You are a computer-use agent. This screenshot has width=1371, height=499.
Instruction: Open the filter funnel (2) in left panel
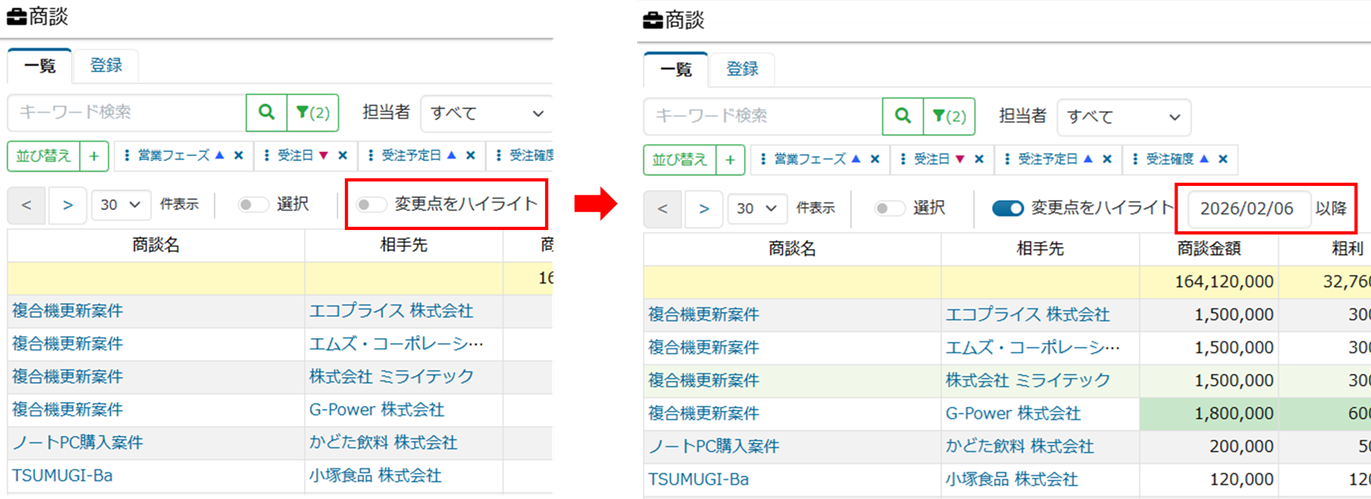pos(313,113)
